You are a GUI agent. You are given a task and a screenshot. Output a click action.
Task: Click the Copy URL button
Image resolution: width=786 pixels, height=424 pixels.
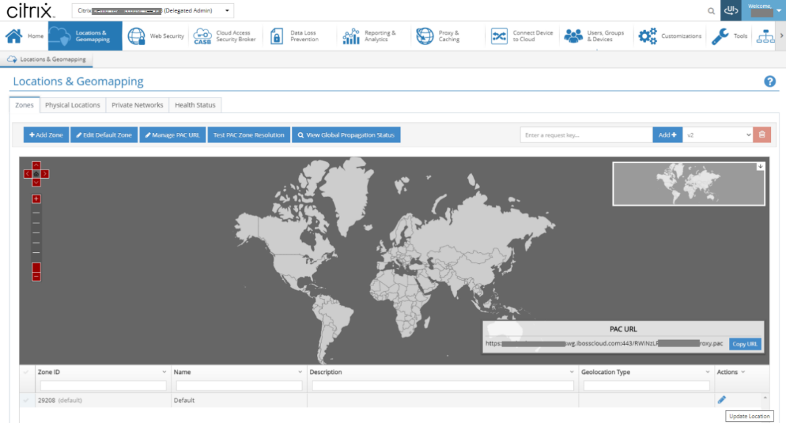745,344
